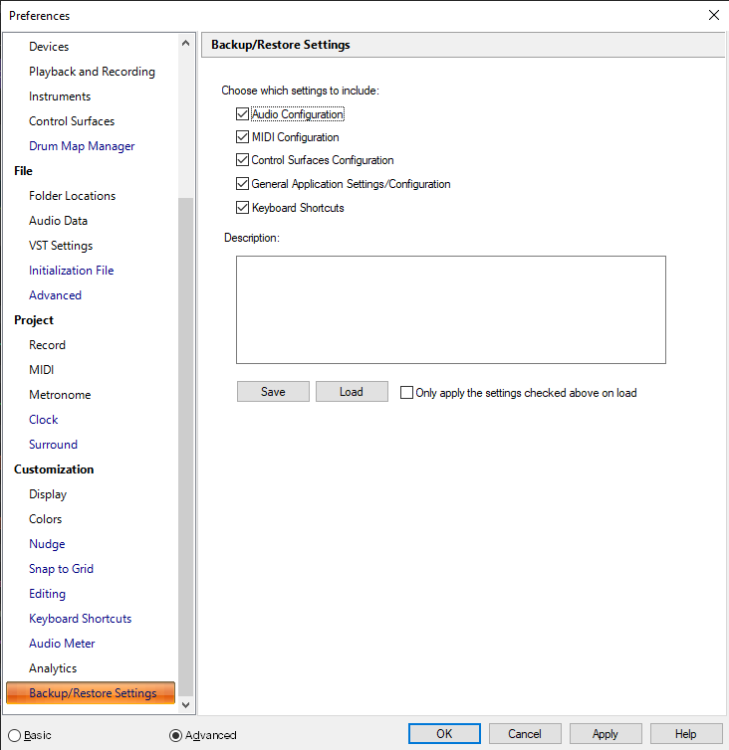This screenshot has width=729, height=750.
Task: Click inside the Description text box
Action: (451, 309)
